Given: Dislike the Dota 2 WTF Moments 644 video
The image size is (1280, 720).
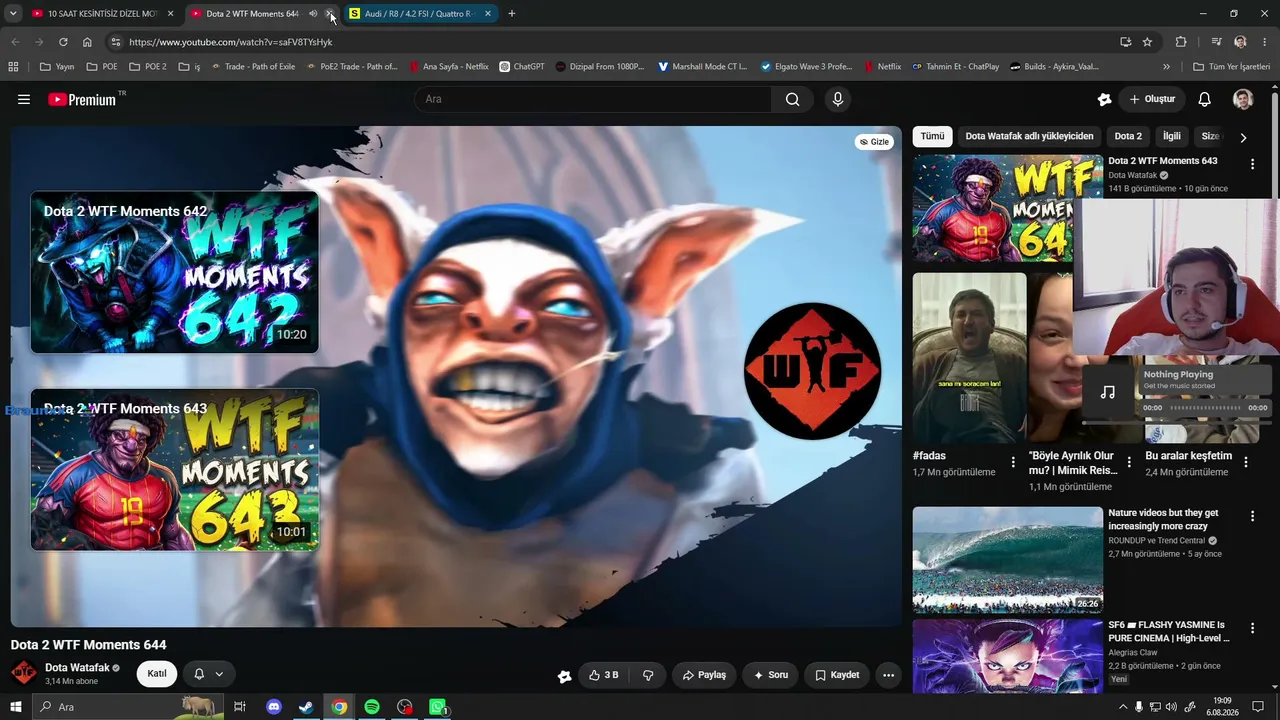Looking at the screenshot, I should pos(648,675).
